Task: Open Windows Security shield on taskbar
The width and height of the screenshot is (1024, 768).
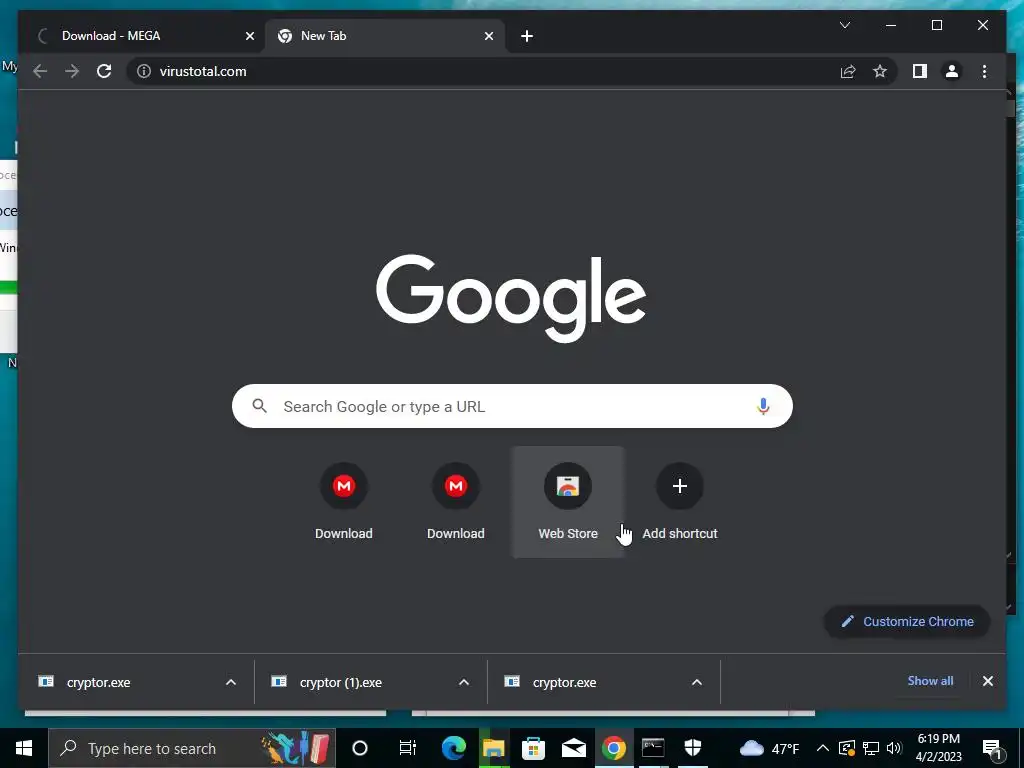Action: coord(693,748)
